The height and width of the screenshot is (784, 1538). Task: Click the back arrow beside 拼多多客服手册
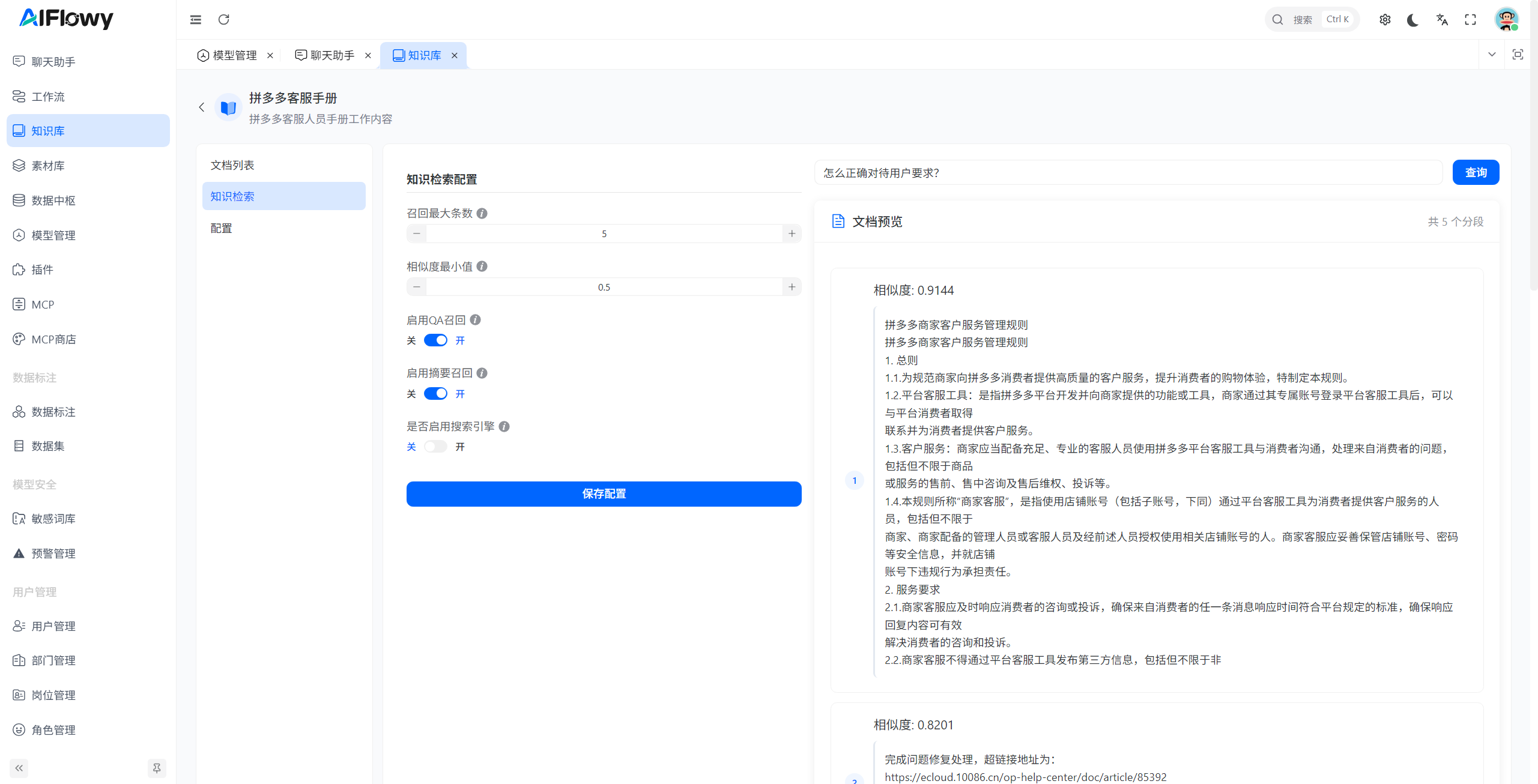click(x=202, y=107)
